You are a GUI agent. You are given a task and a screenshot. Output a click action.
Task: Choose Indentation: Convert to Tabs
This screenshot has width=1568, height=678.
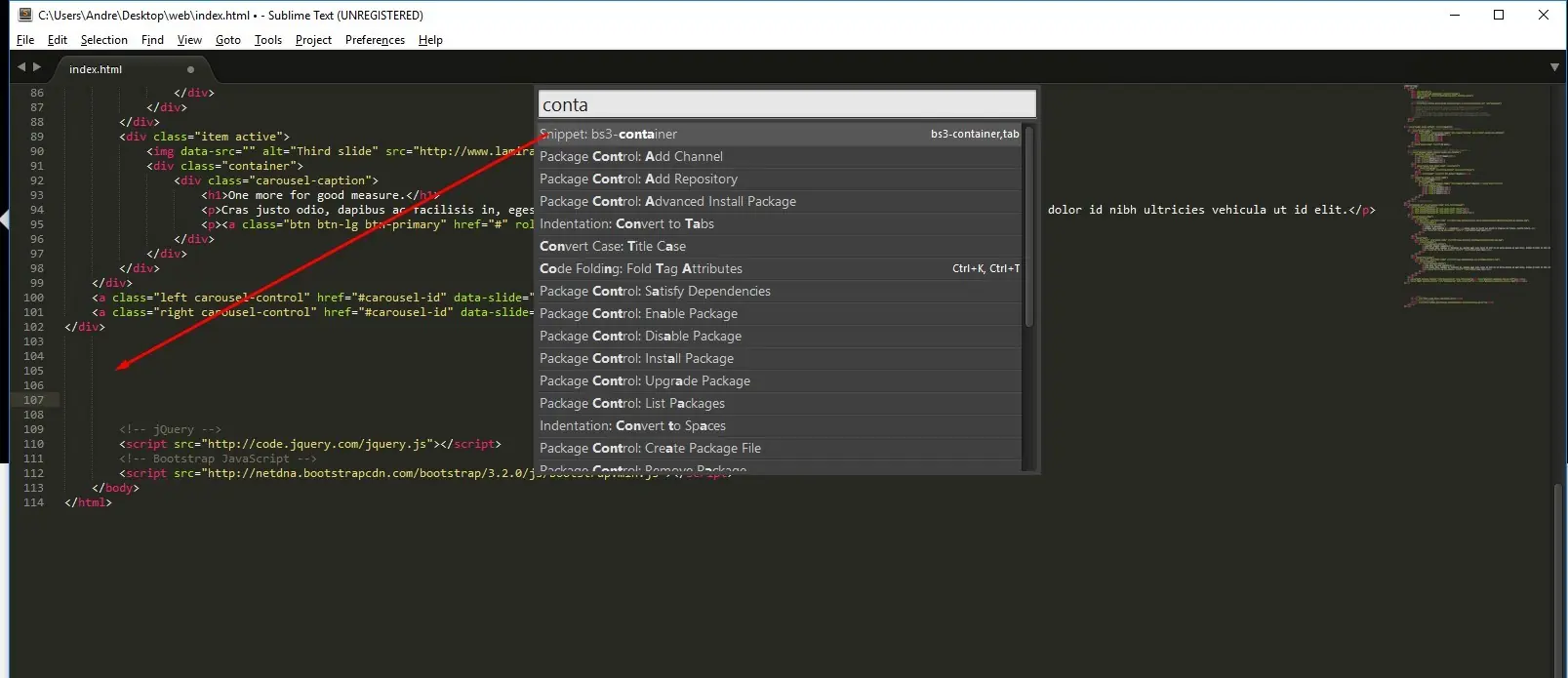(779, 223)
